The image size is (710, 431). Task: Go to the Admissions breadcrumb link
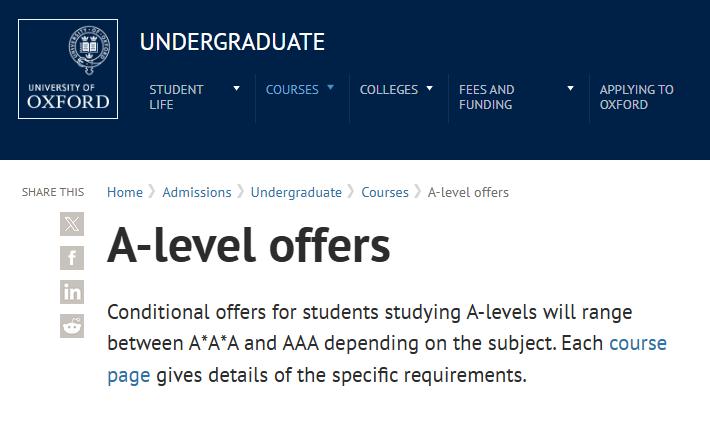[196, 192]
